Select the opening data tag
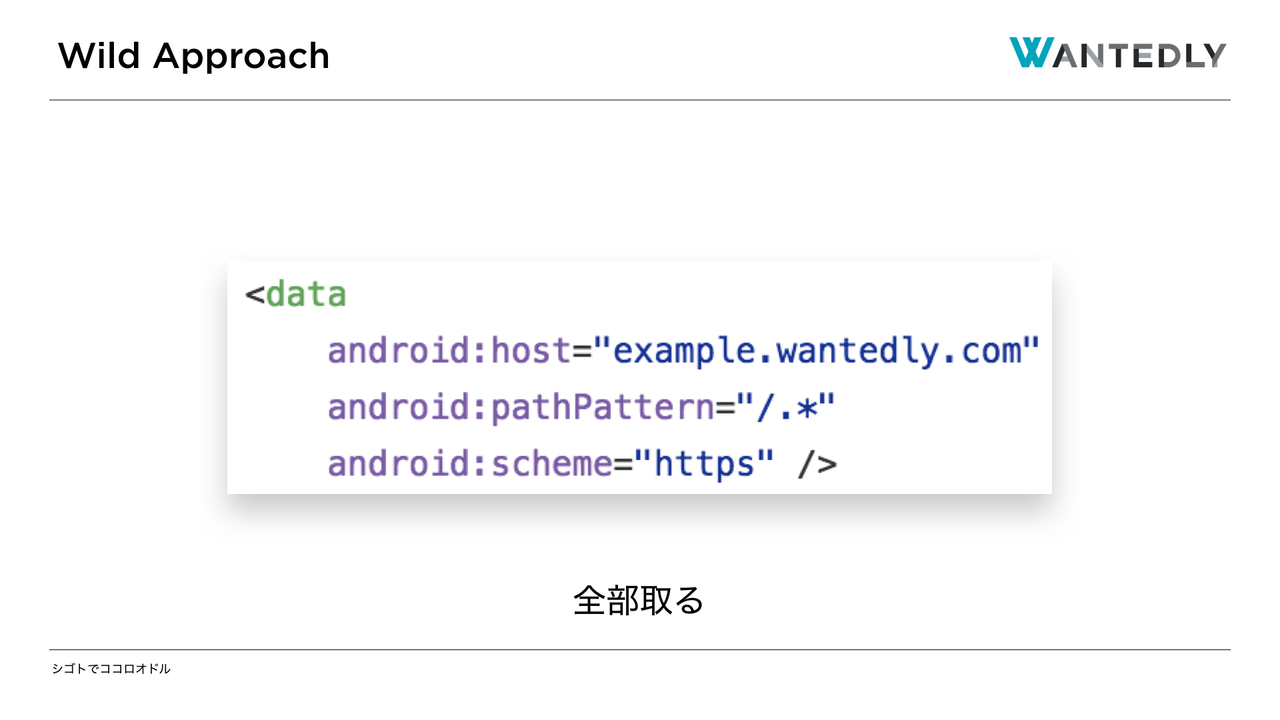The height and width of the screenshot is (720, 1280). coord(296,295)
